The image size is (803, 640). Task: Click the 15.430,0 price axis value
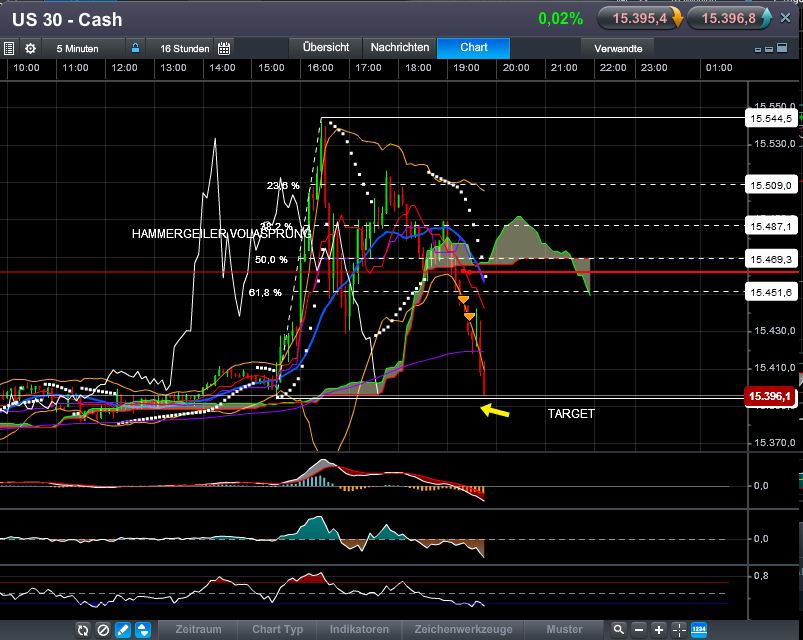(x=774, y=331)
